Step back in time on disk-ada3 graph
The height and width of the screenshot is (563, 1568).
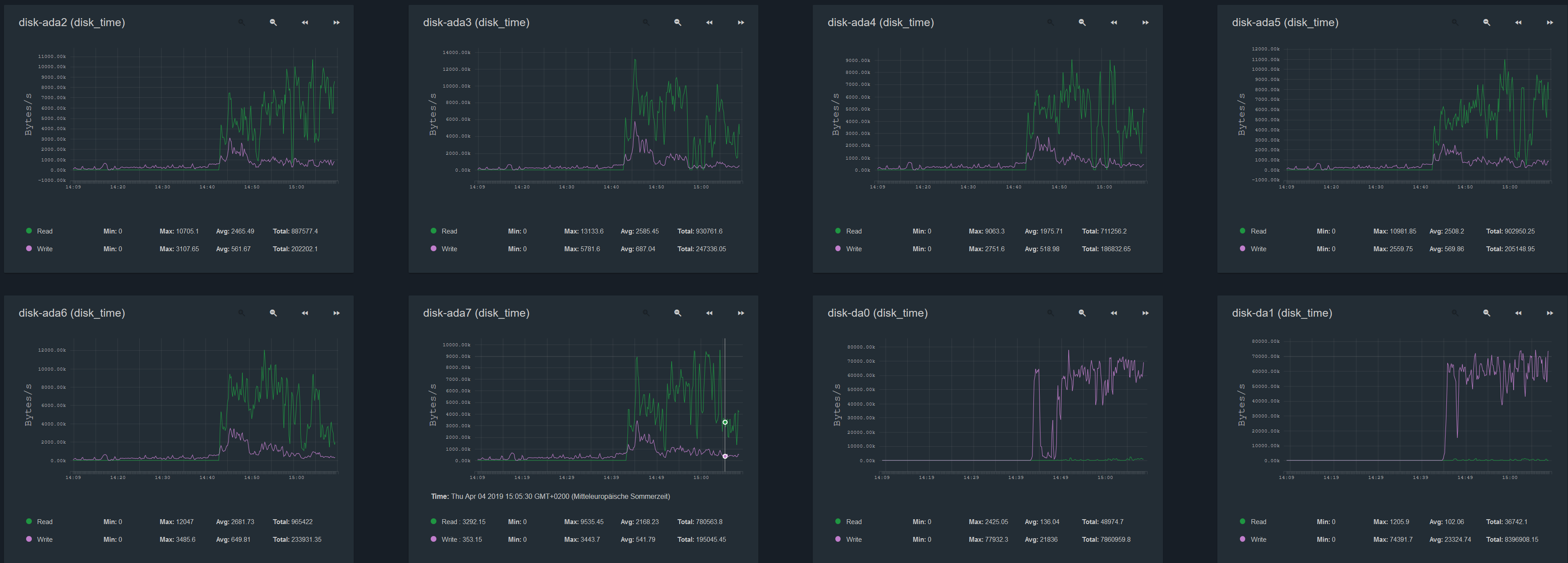tap(709, 23)
